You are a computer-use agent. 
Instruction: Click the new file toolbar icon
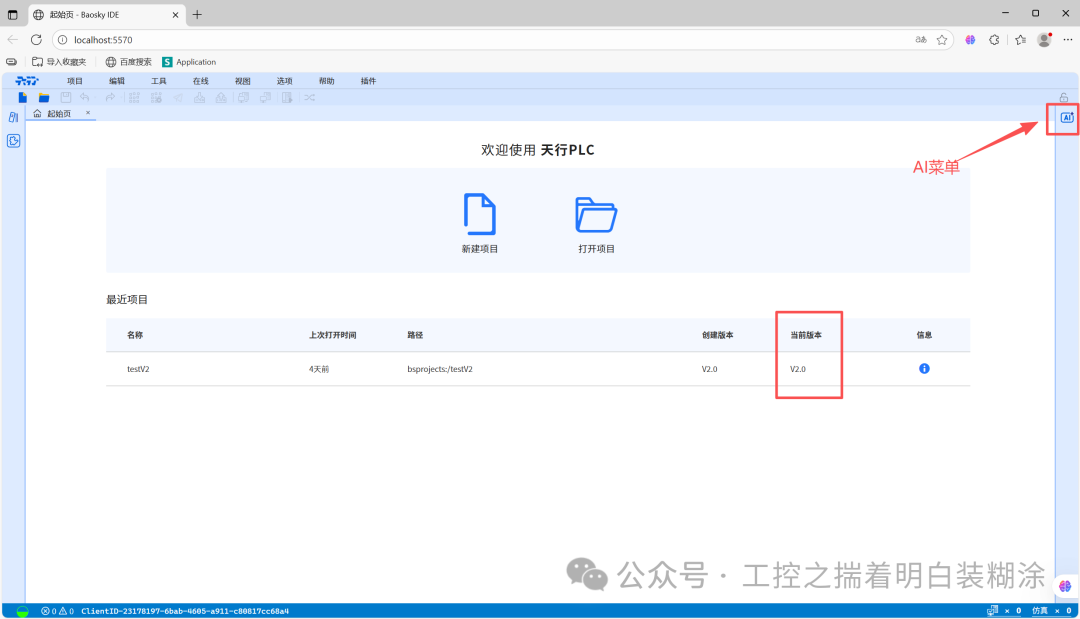(23, 98)
